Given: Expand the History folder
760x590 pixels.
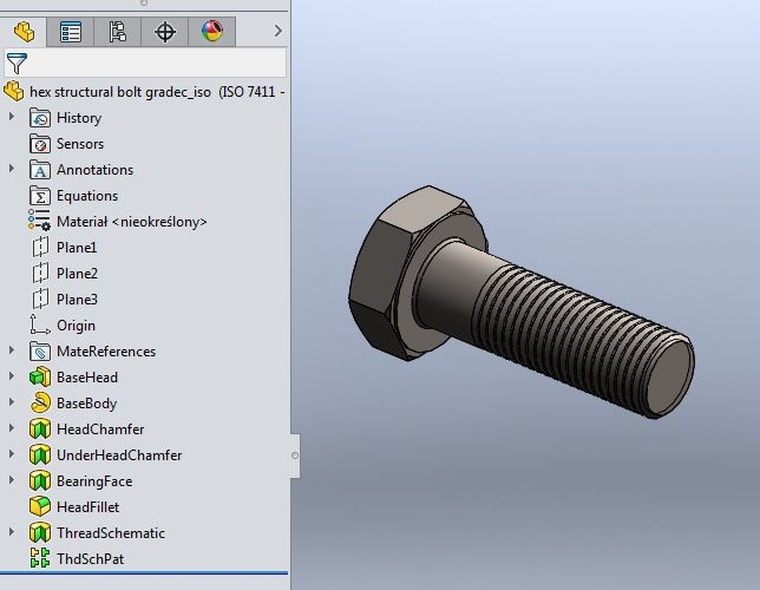Looking at the screenshot, I should (x=12, y=117).
